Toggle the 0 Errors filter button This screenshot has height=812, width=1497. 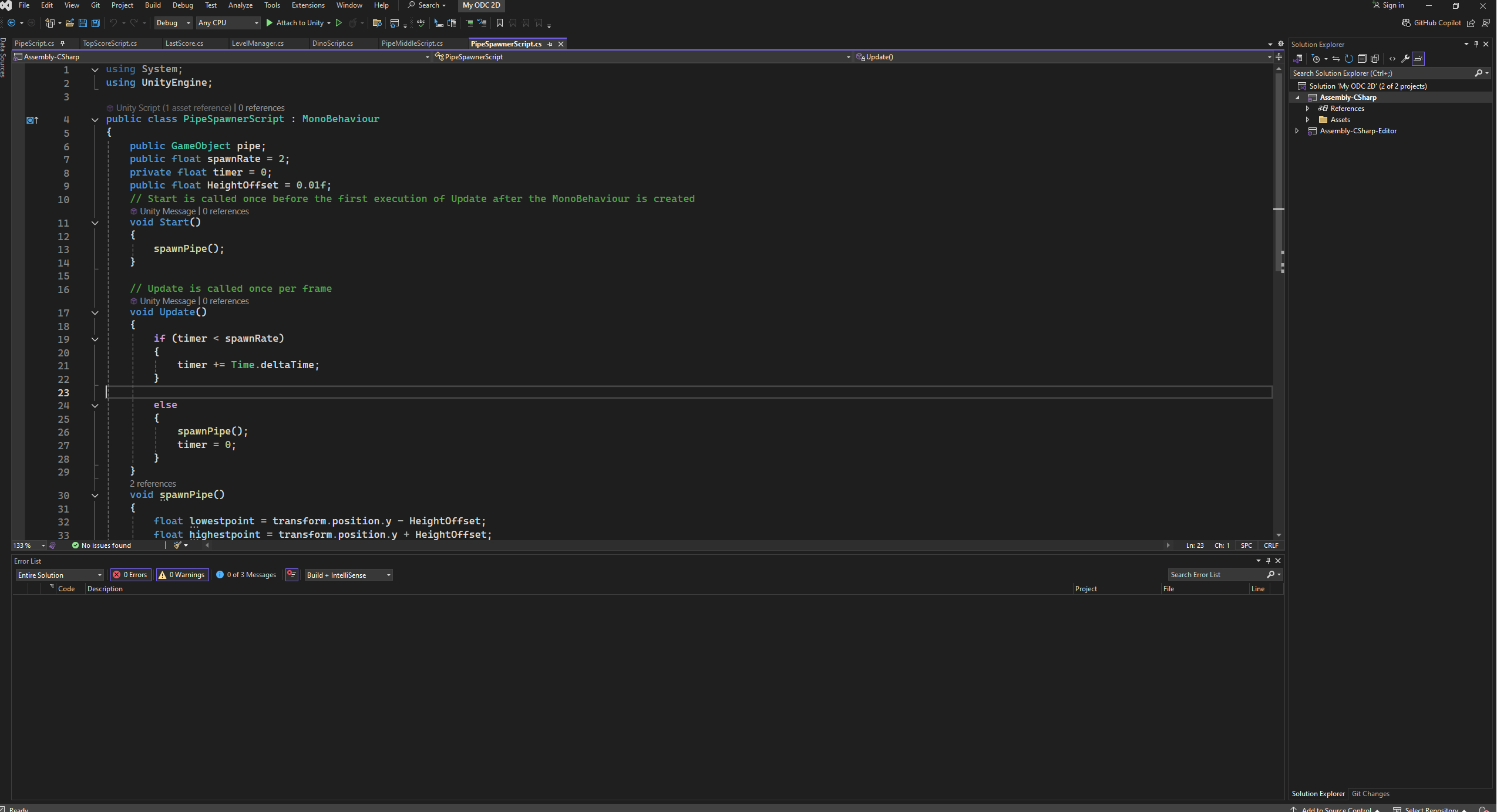coord(130,575)
